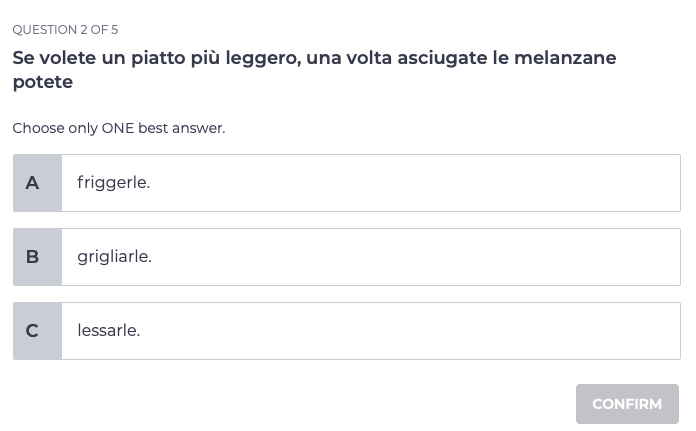Image resolution: width=696 pixels, height=431 pixels.
Task: Select the answer text "friggerle."
Action: (x=113, y=183)
